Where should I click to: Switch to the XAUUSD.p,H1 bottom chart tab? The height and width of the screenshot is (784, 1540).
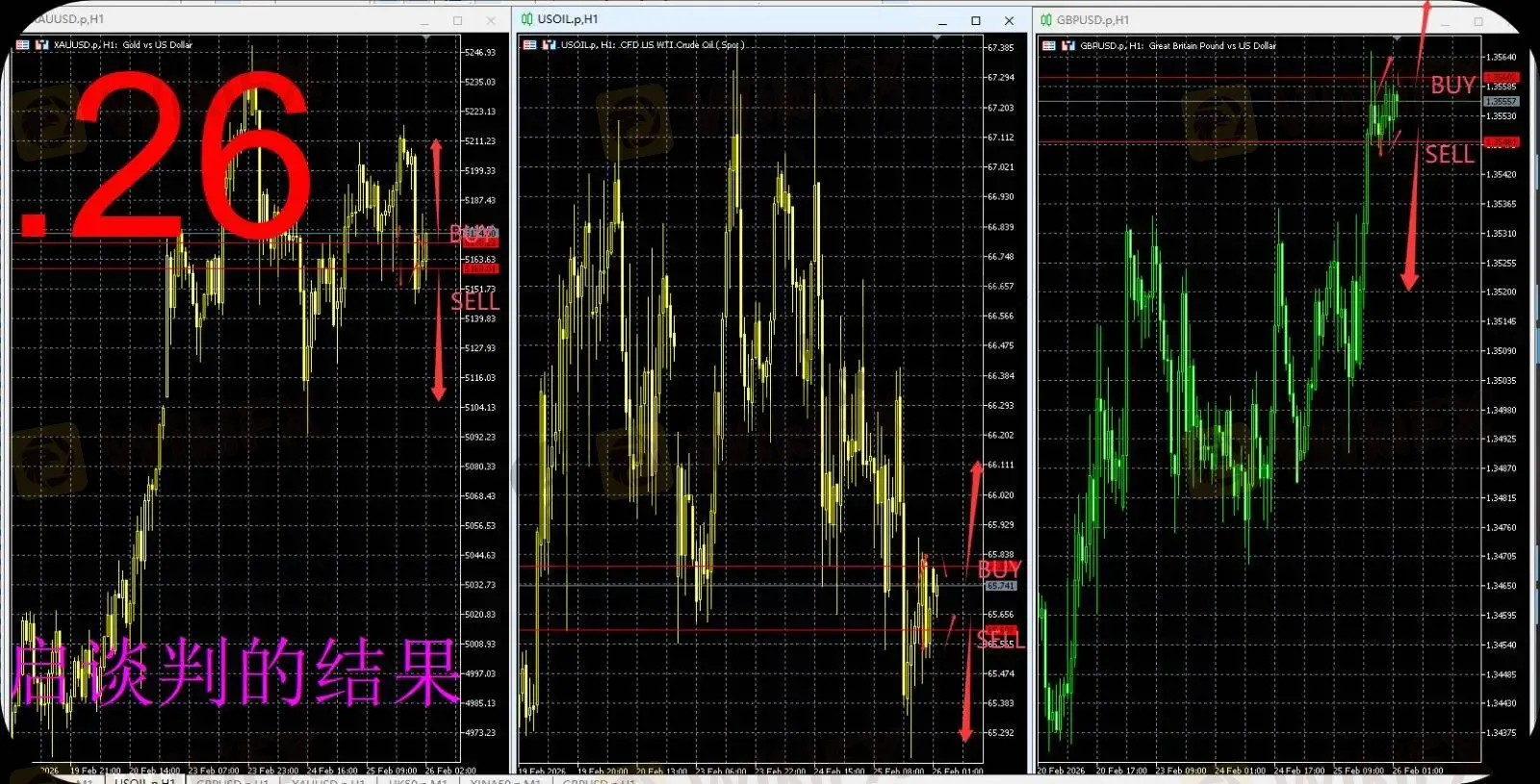[327, 780]
